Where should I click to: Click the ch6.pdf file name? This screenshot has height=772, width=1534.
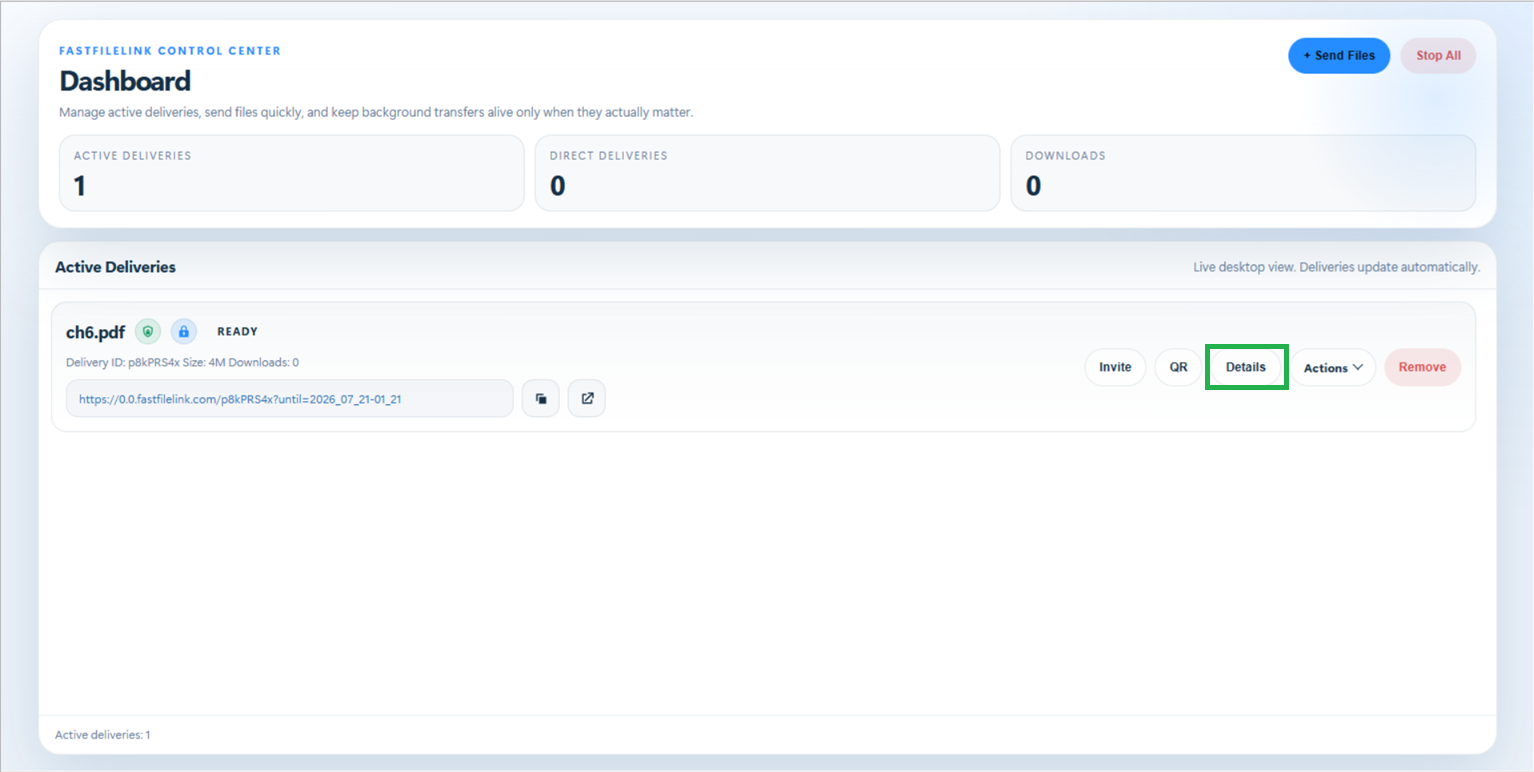click(x=96, y=332)
